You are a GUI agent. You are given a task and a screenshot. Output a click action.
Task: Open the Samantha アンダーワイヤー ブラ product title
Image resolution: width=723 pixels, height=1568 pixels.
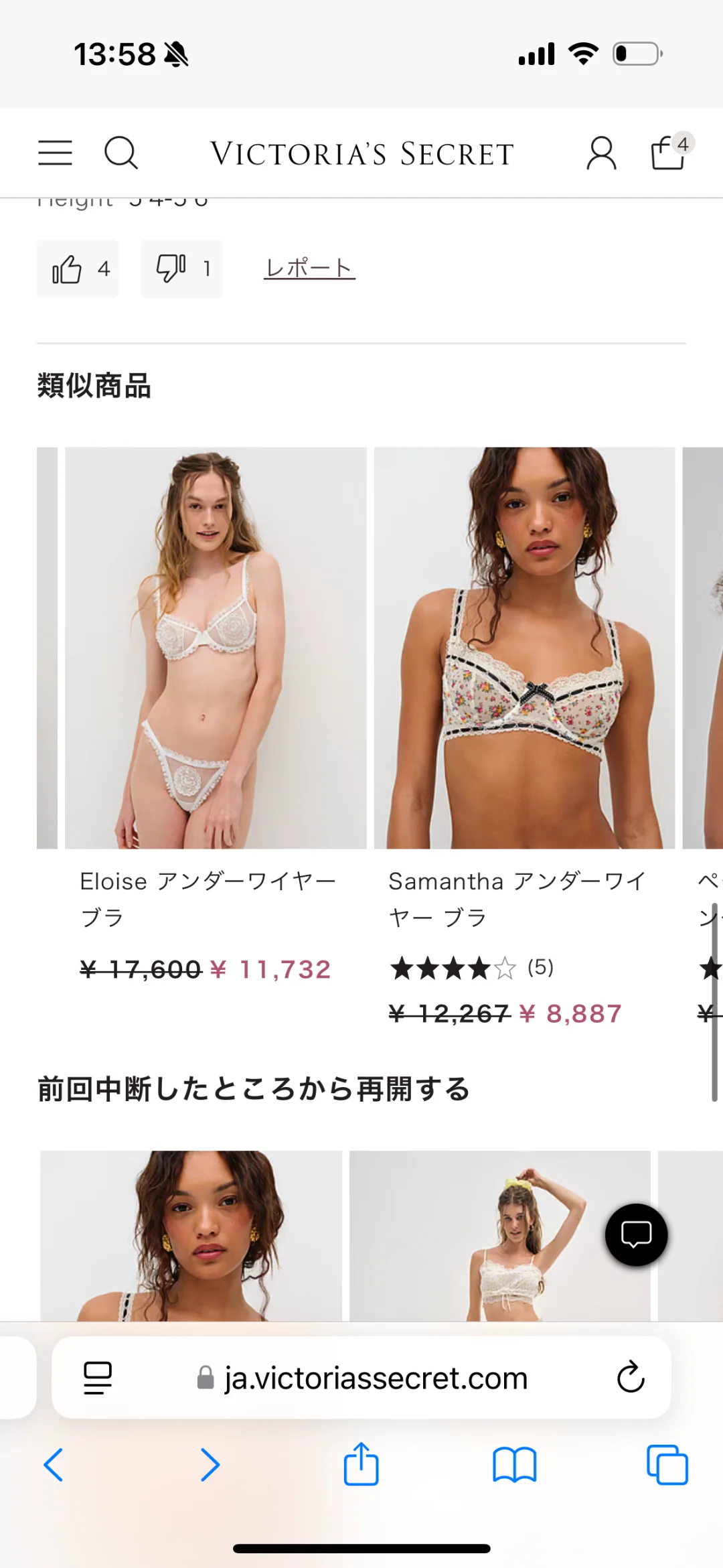[517, 899]
